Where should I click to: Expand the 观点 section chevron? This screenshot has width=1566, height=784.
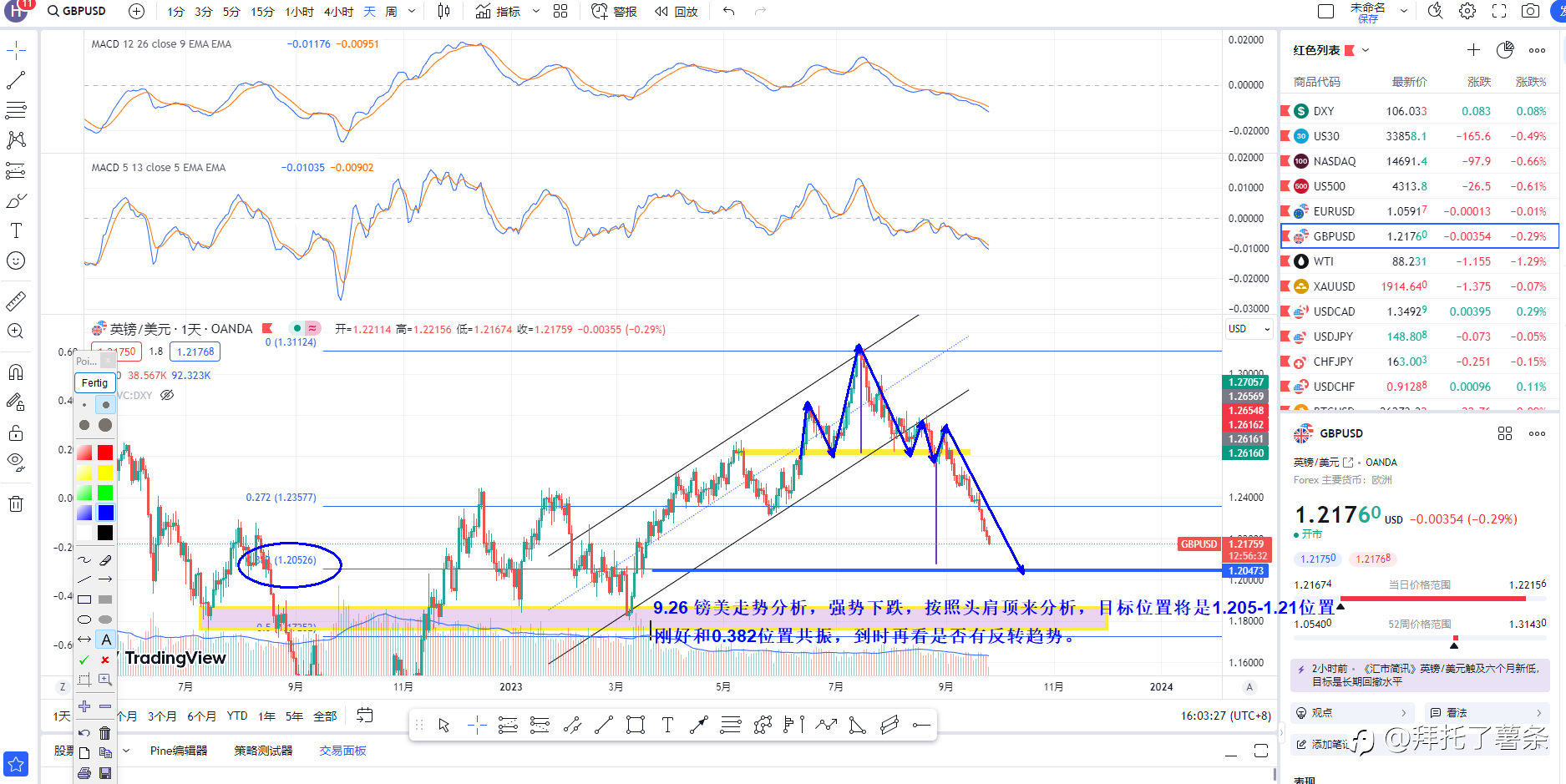coord(1403,713)
